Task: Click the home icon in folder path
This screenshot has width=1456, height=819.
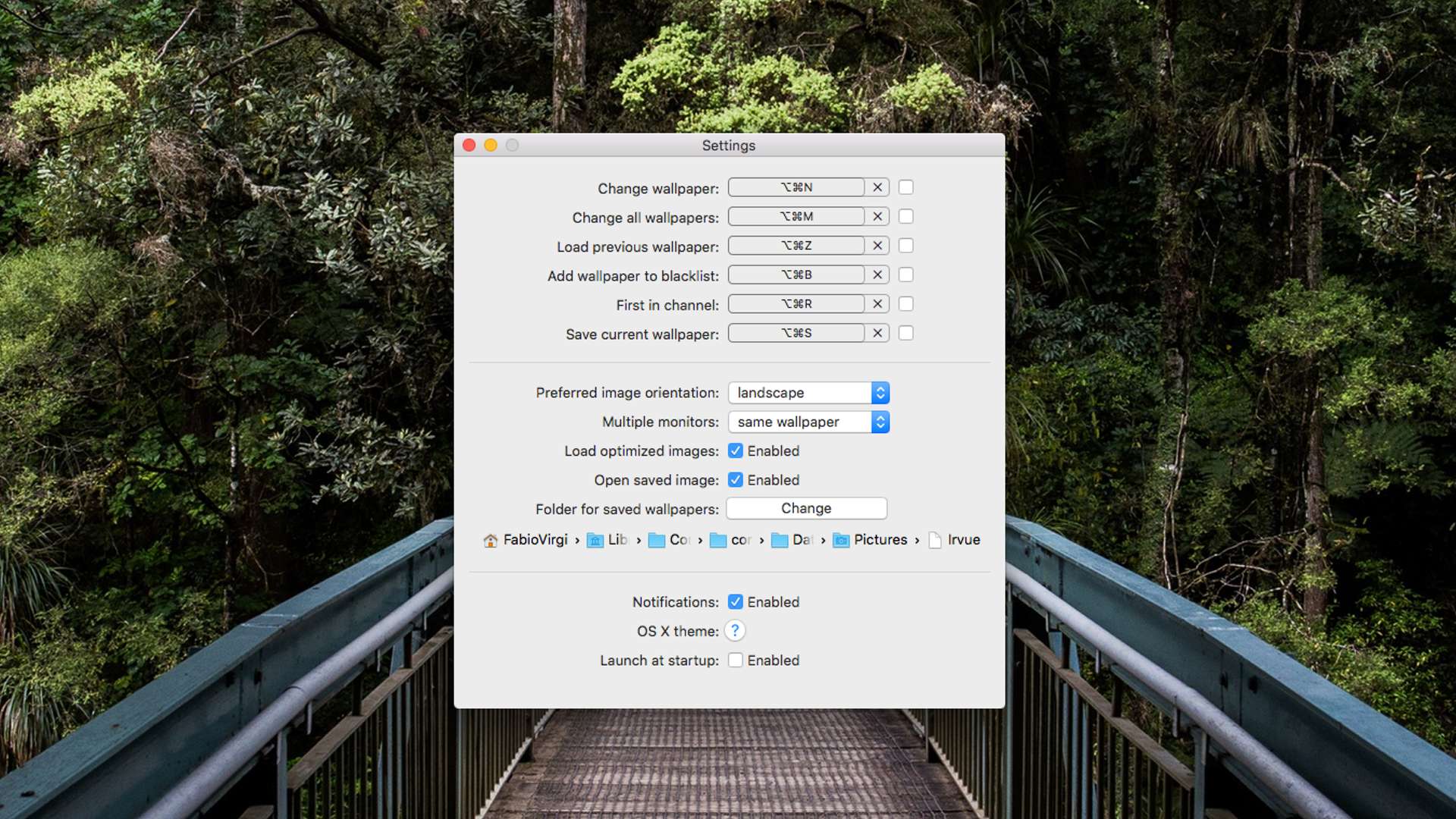Action: (x=488, y=539)
